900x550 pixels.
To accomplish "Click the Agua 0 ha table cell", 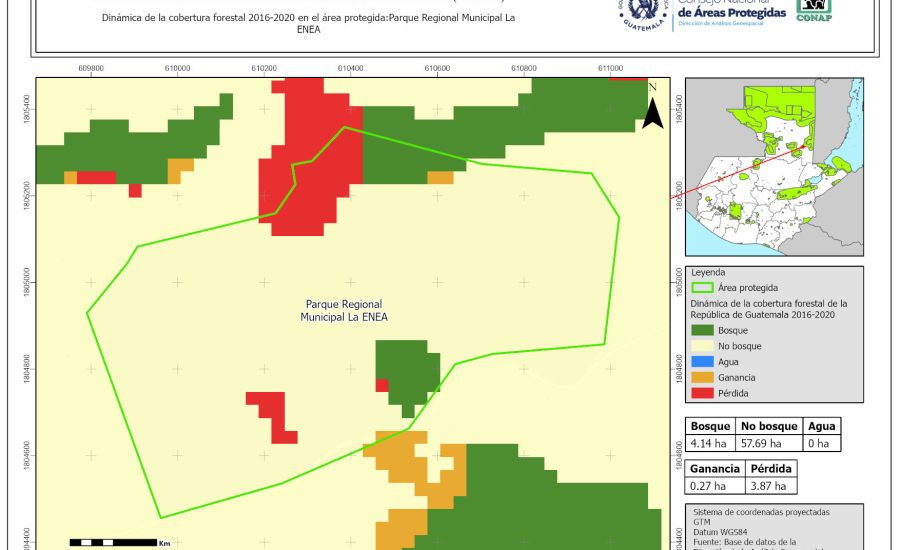I will tap(822, 443).
